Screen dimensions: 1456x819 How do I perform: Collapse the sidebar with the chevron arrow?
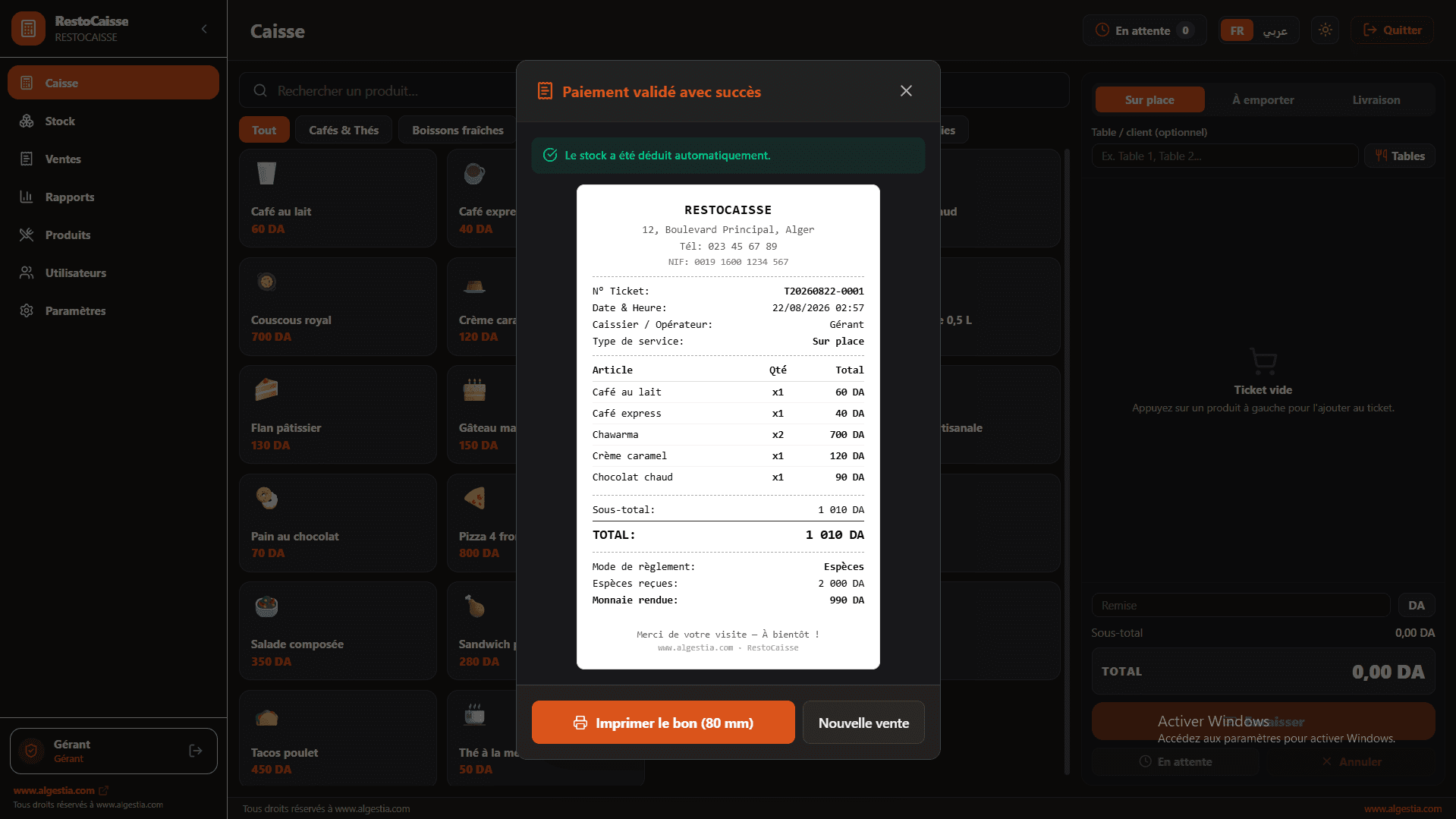click(x=204, y=29)
